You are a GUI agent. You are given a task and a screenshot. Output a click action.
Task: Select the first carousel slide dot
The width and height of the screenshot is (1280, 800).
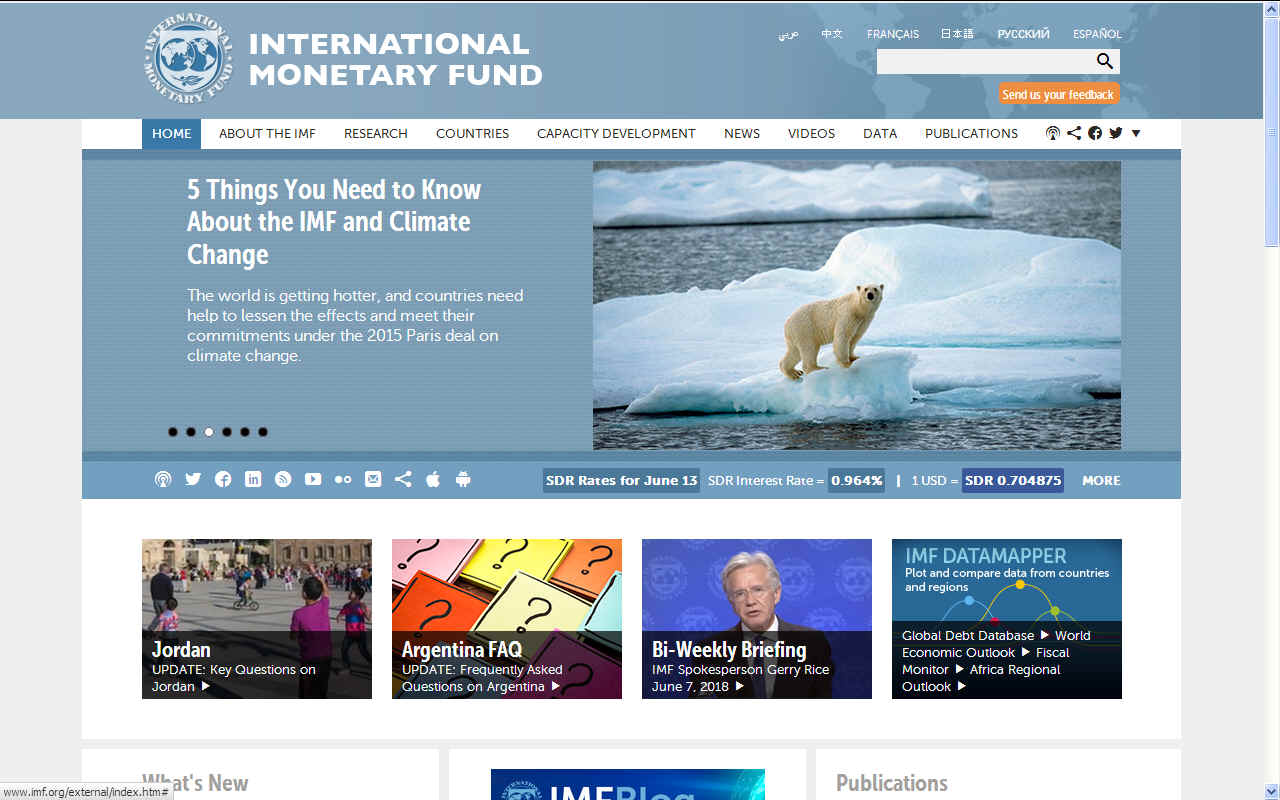[173, 432]
